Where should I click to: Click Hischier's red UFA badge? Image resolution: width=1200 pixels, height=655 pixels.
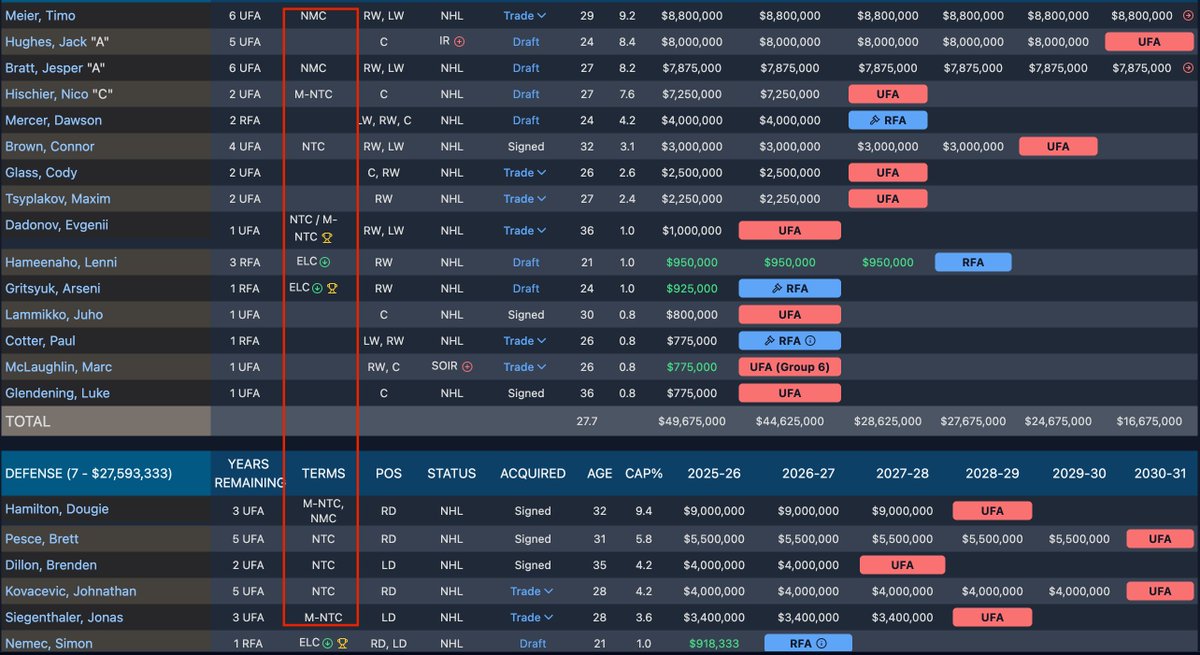coord(888,94)
